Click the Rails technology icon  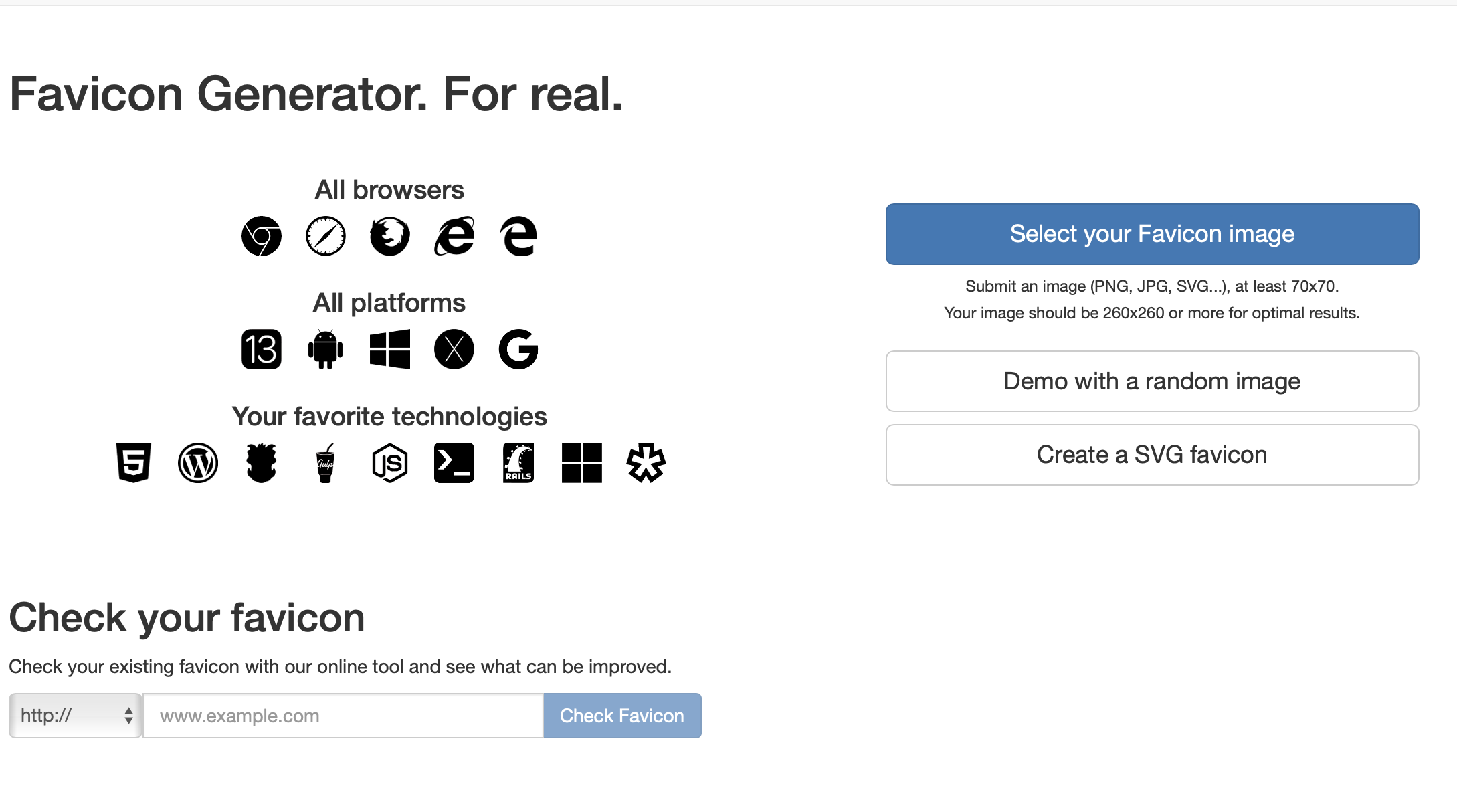click(518, 463)
